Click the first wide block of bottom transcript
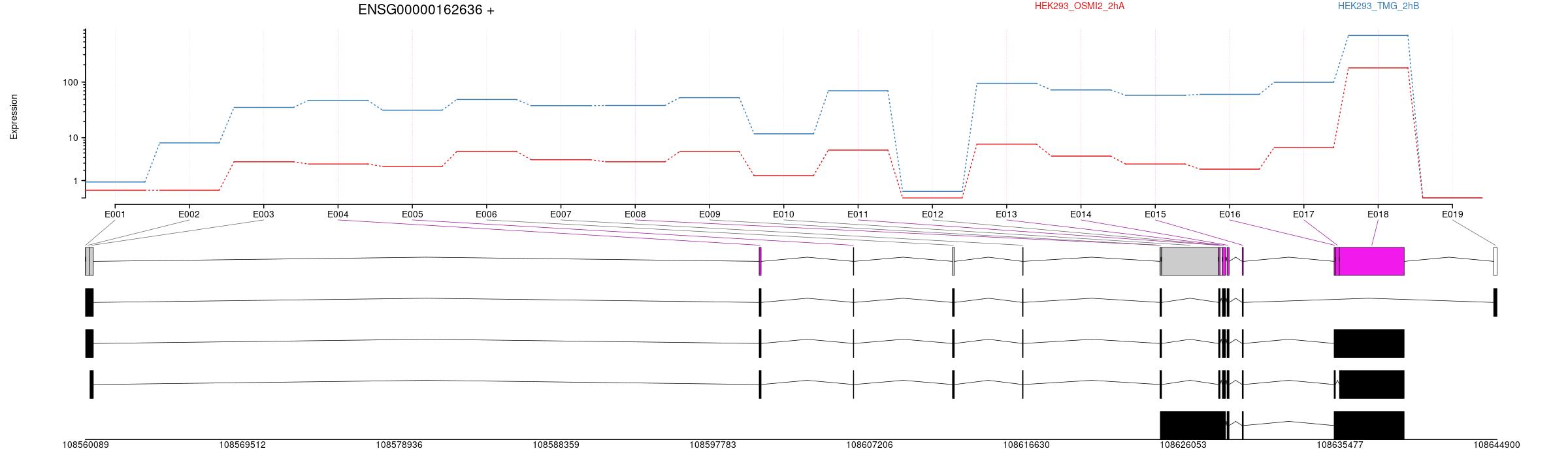The image size is (1568, 457). 1192,425
